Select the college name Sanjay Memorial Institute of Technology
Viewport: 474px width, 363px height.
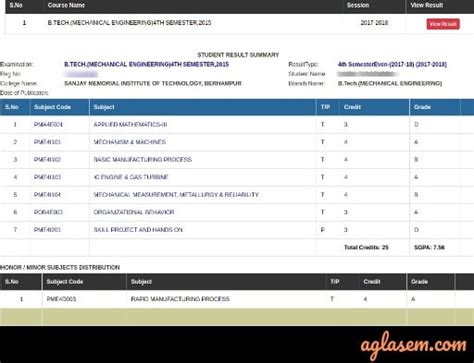[x=153, y=83]
